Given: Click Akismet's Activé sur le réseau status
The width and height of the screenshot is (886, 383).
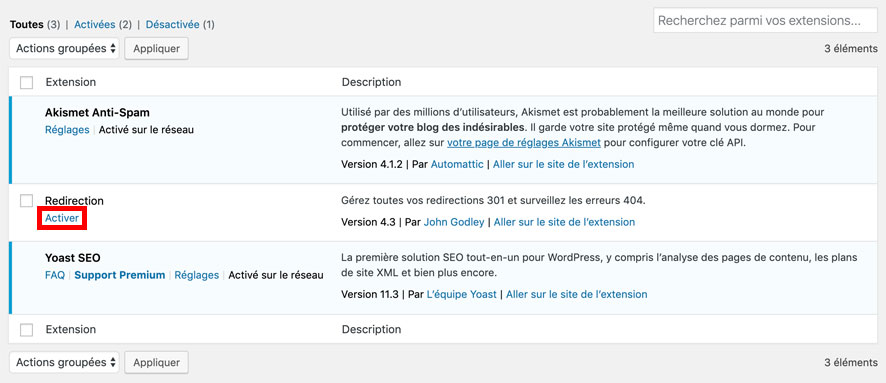Looking at the screenshot, I should click(146, 130).
